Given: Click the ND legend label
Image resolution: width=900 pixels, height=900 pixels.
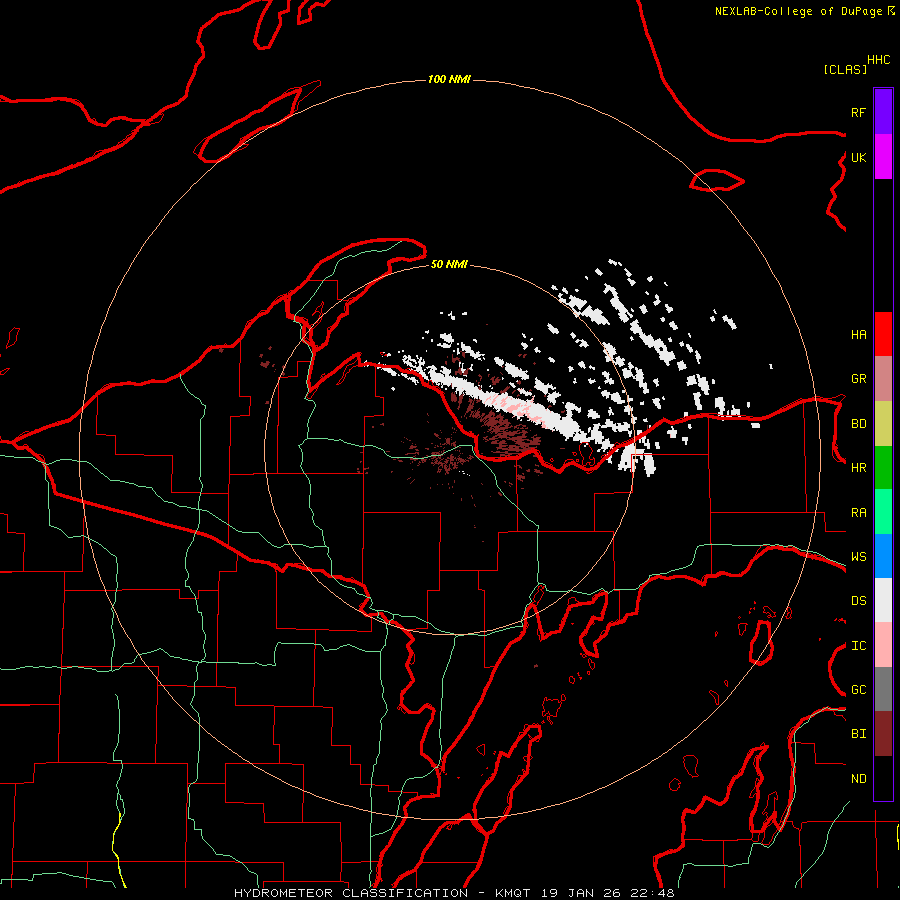Looking at the screenshot, I should coord(858,779).
